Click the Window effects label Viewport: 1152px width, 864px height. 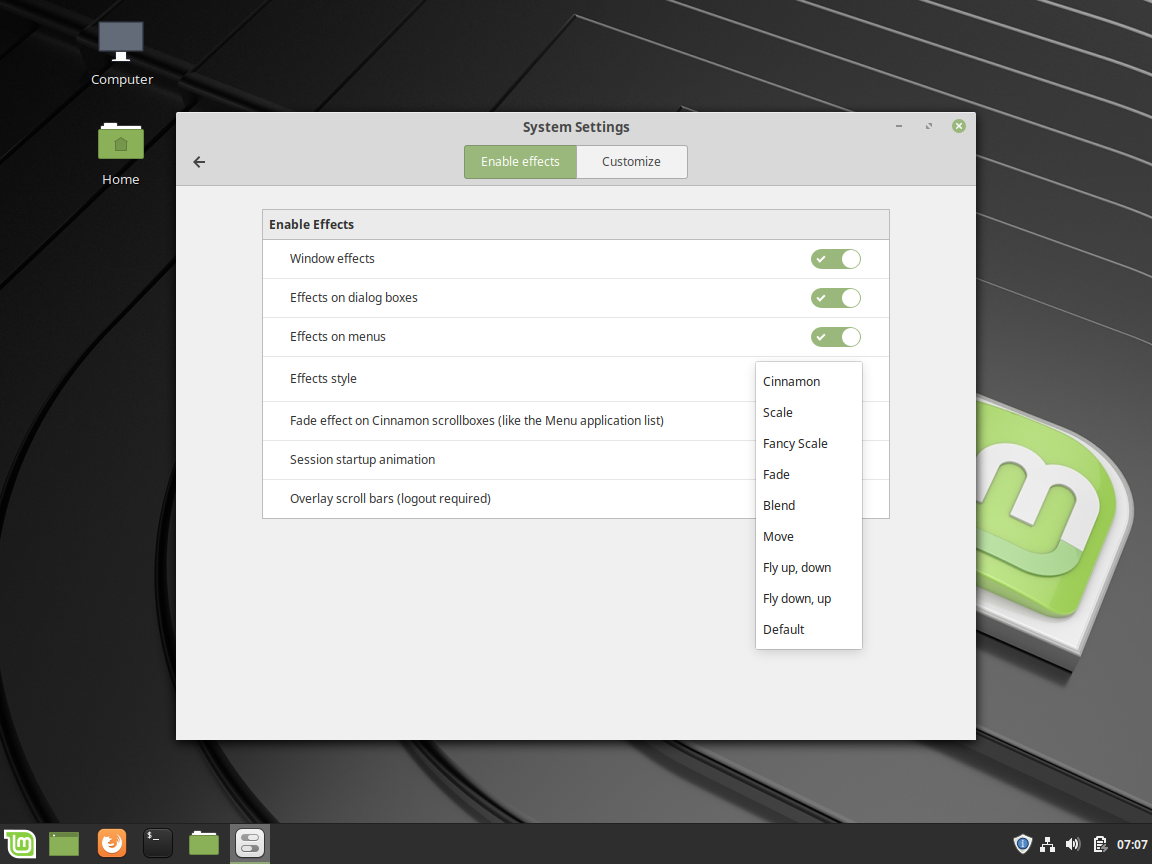[x=332, y=259]
